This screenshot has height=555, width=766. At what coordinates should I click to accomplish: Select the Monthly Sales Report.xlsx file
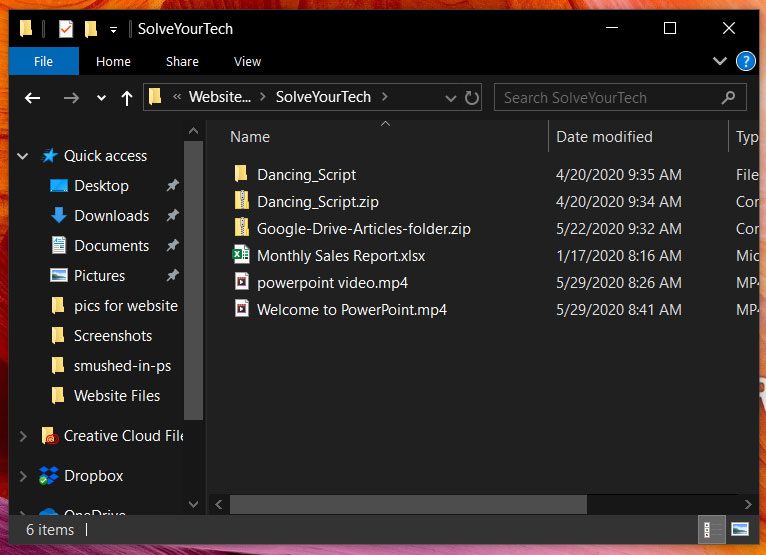point(340,256)
